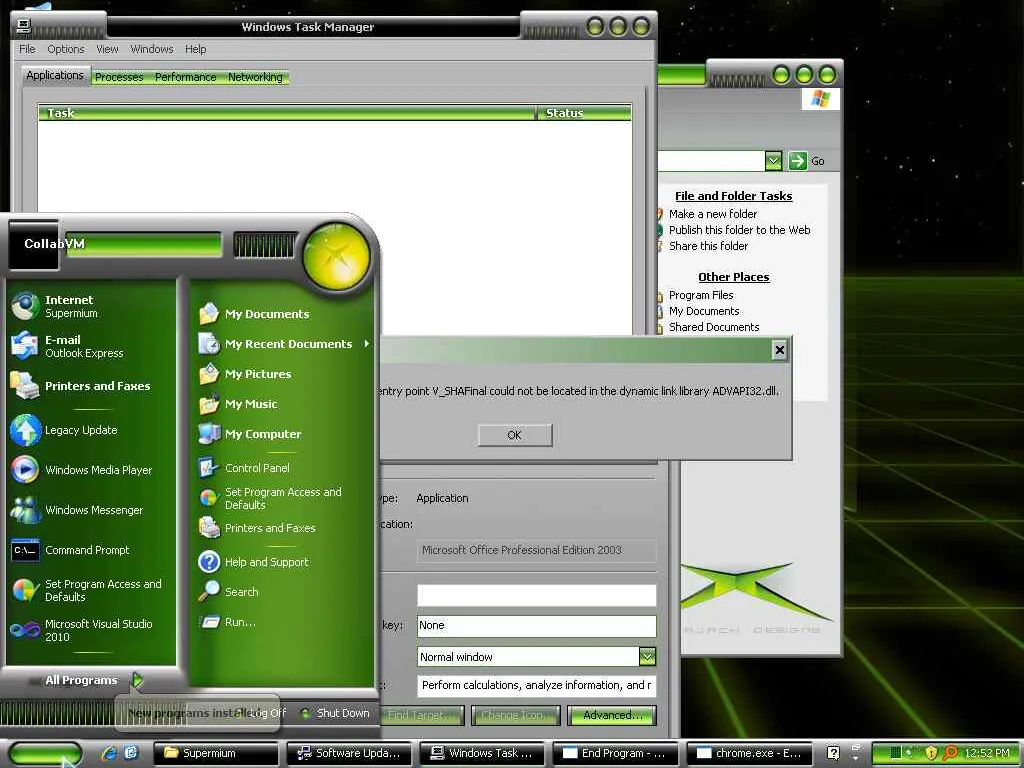Screen dimensions: 1024x768
Task: Click the Status column header
Action: click(x=584, y=113)
